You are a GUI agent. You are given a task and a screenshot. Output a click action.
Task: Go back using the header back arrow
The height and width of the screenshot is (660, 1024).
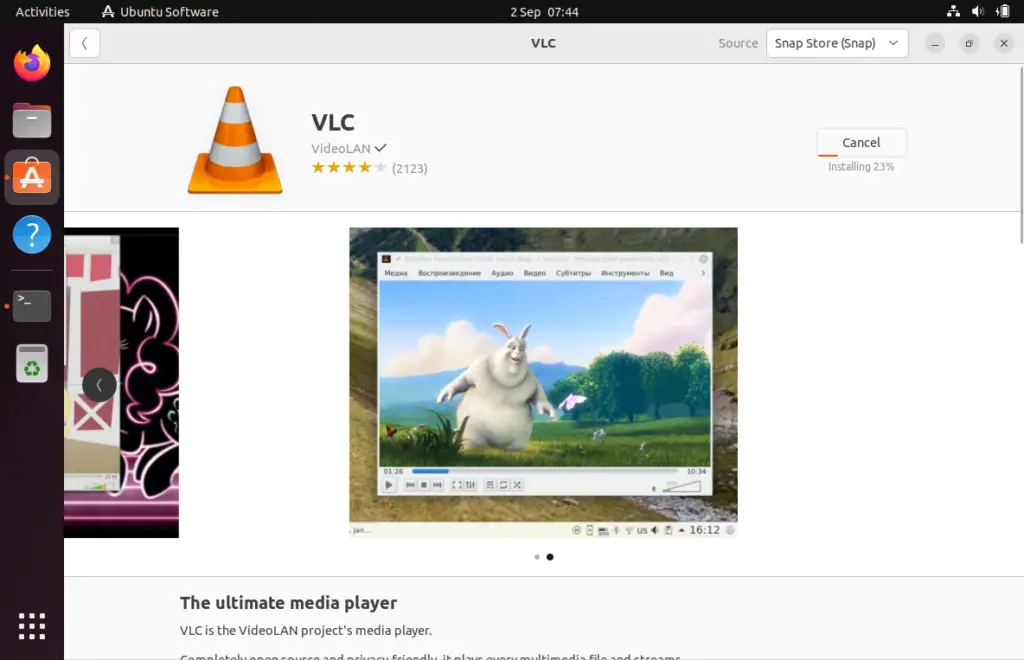point(84,43)
